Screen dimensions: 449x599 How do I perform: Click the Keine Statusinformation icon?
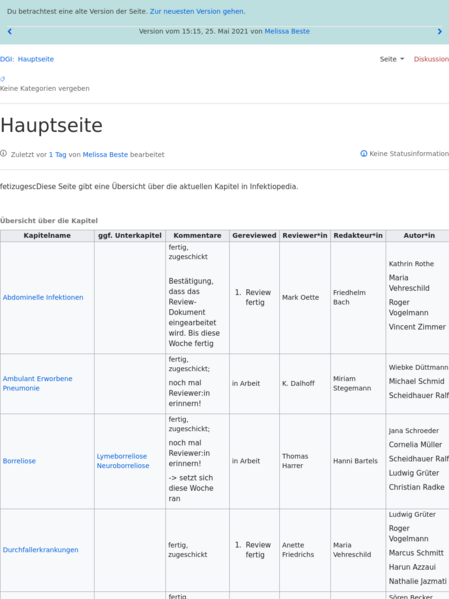[364, 154]
